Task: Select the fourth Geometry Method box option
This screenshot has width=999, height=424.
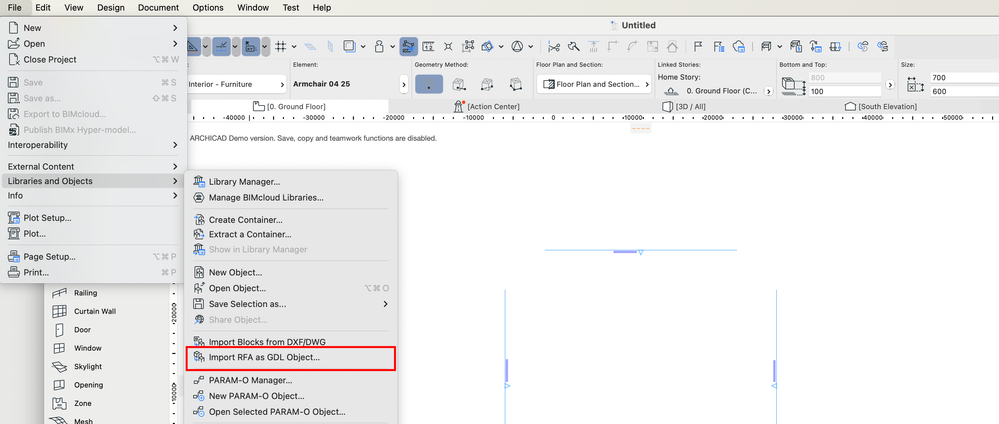Action: pos(516,84)
